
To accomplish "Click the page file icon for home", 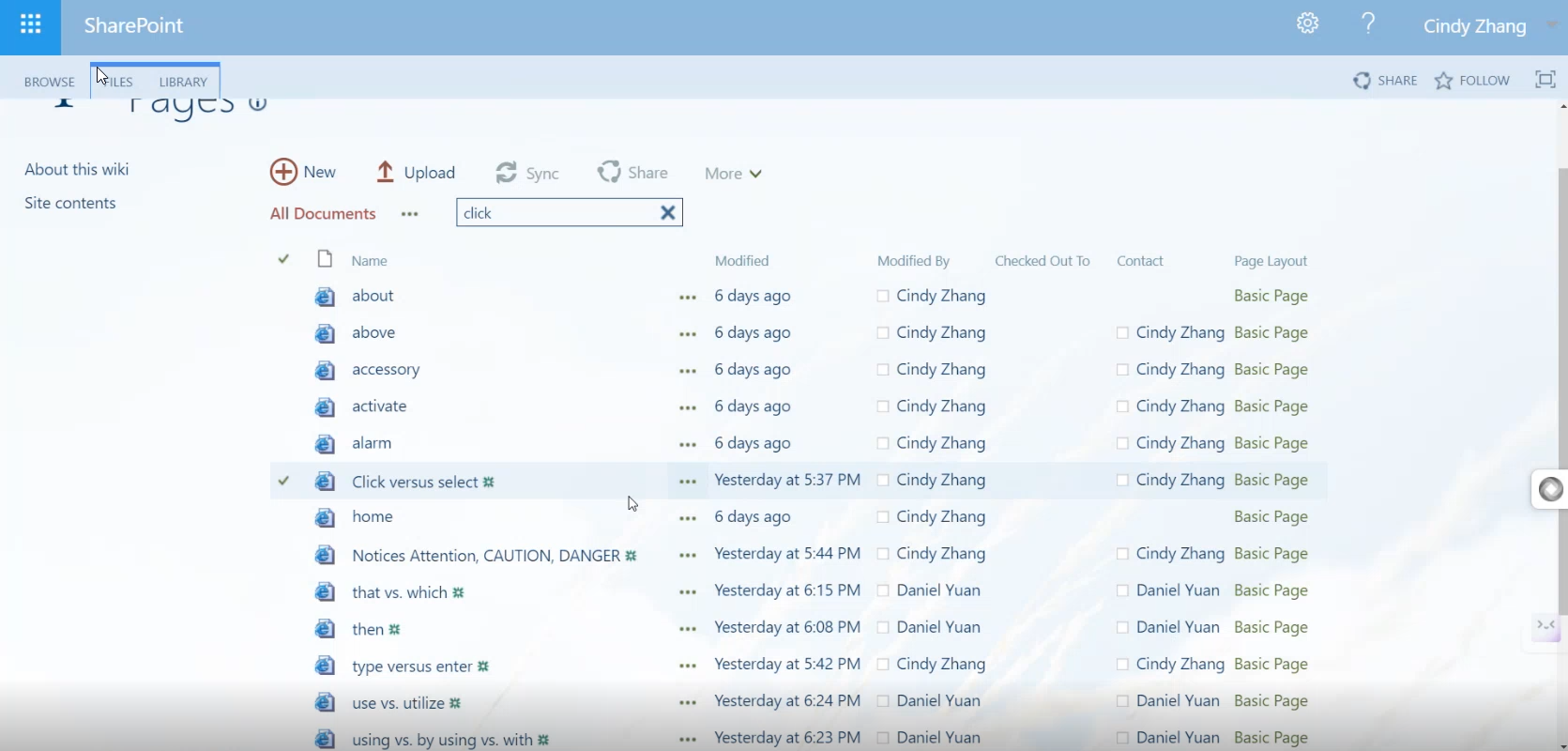I will click(x=325, y=518).
